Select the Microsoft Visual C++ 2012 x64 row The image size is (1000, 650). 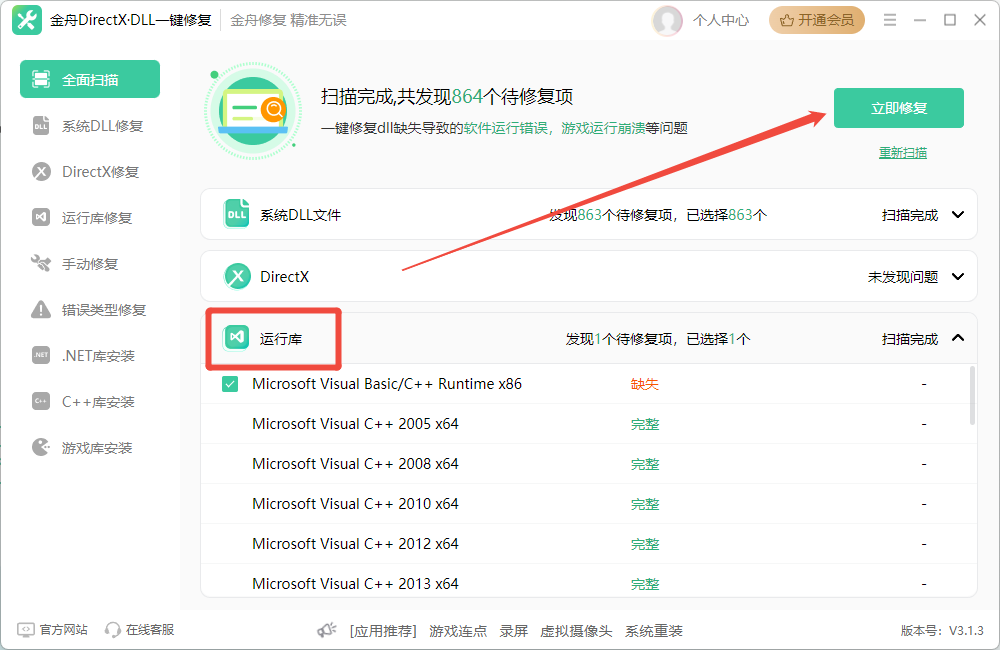click(589, 544)
